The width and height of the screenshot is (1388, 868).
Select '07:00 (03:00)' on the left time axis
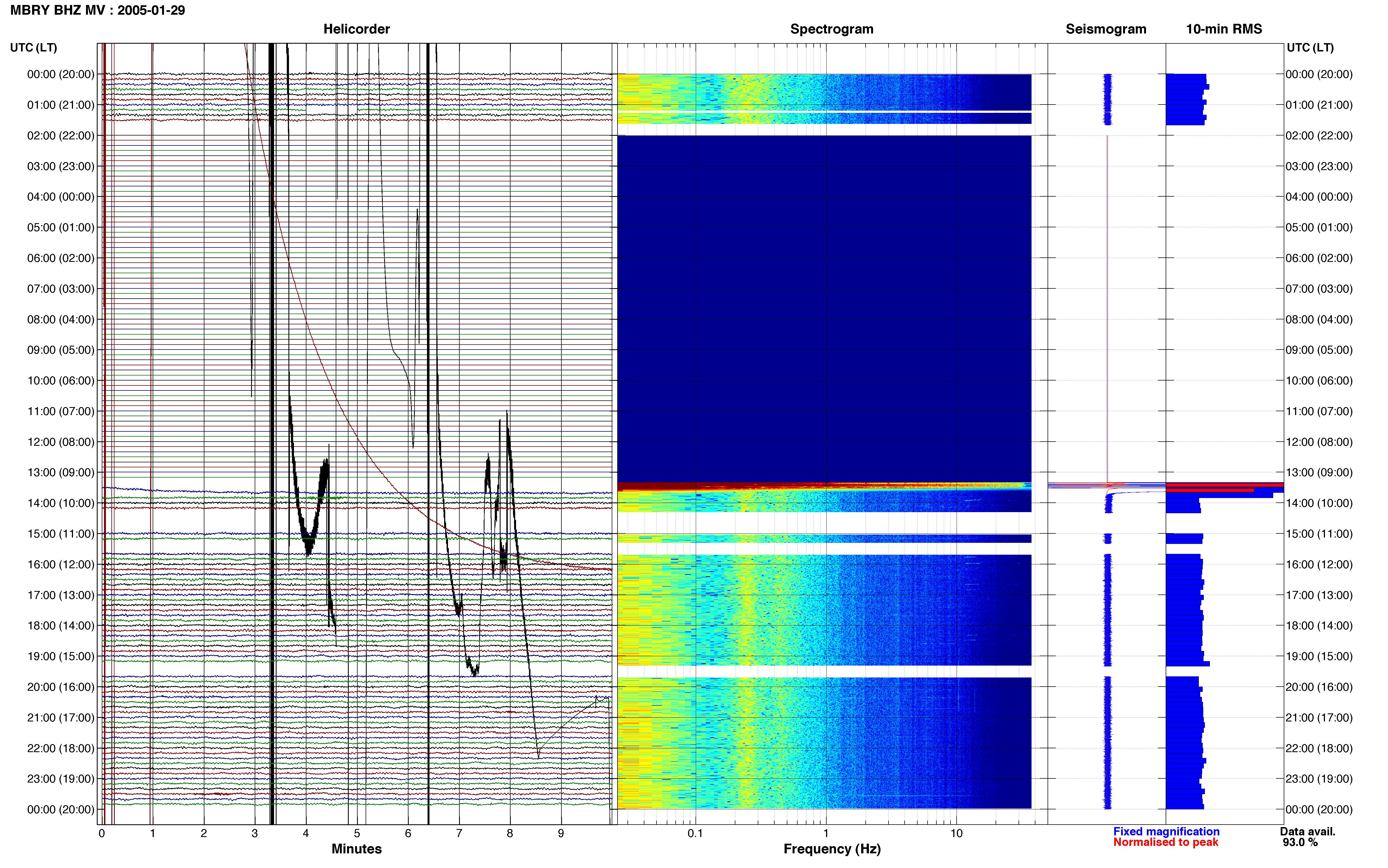pyautogui.click(x=61, y=289)
